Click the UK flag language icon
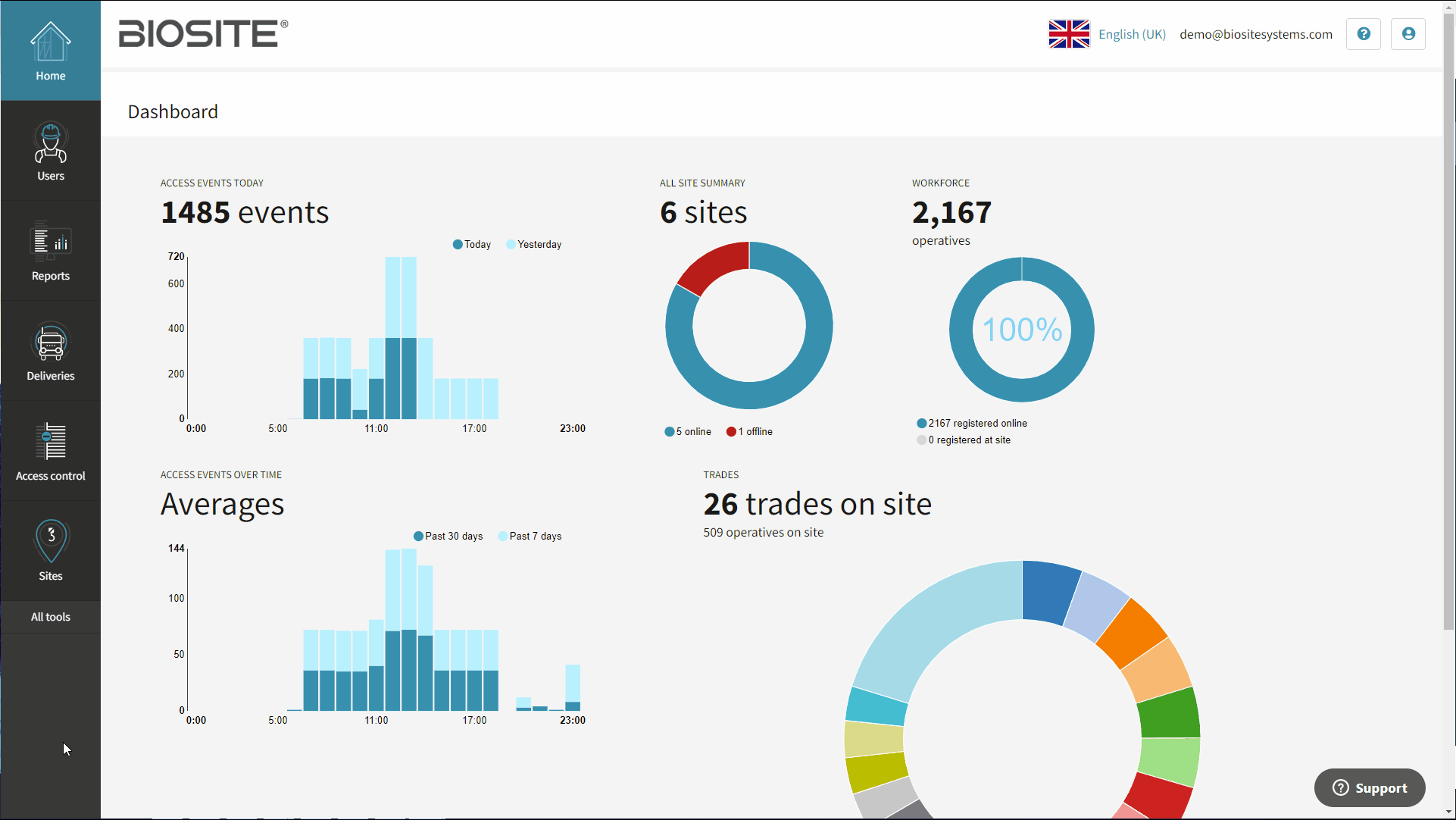Screen dimensions: 1456x820 [x=1068, y=34]
